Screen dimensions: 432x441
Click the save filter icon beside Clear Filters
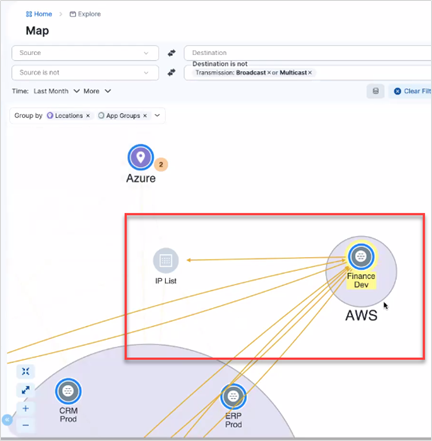click(376, 91)
